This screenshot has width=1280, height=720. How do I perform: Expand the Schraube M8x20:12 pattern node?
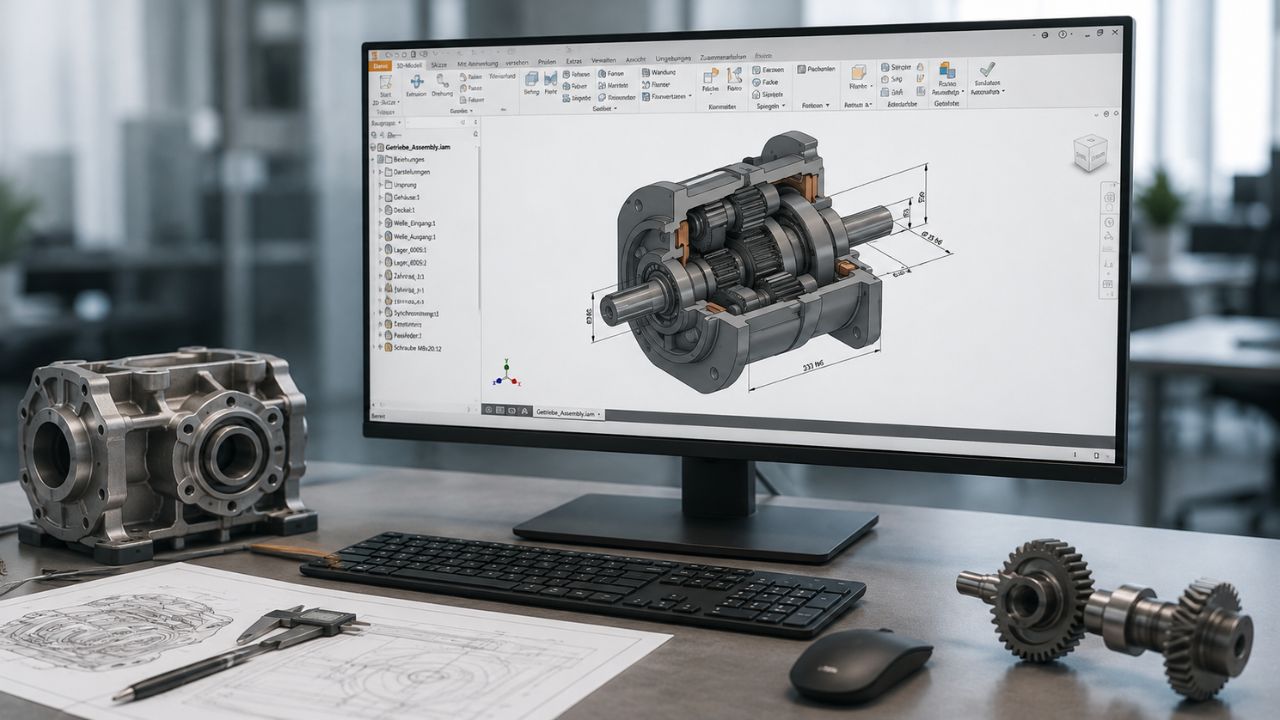click(x=380, y=348)
